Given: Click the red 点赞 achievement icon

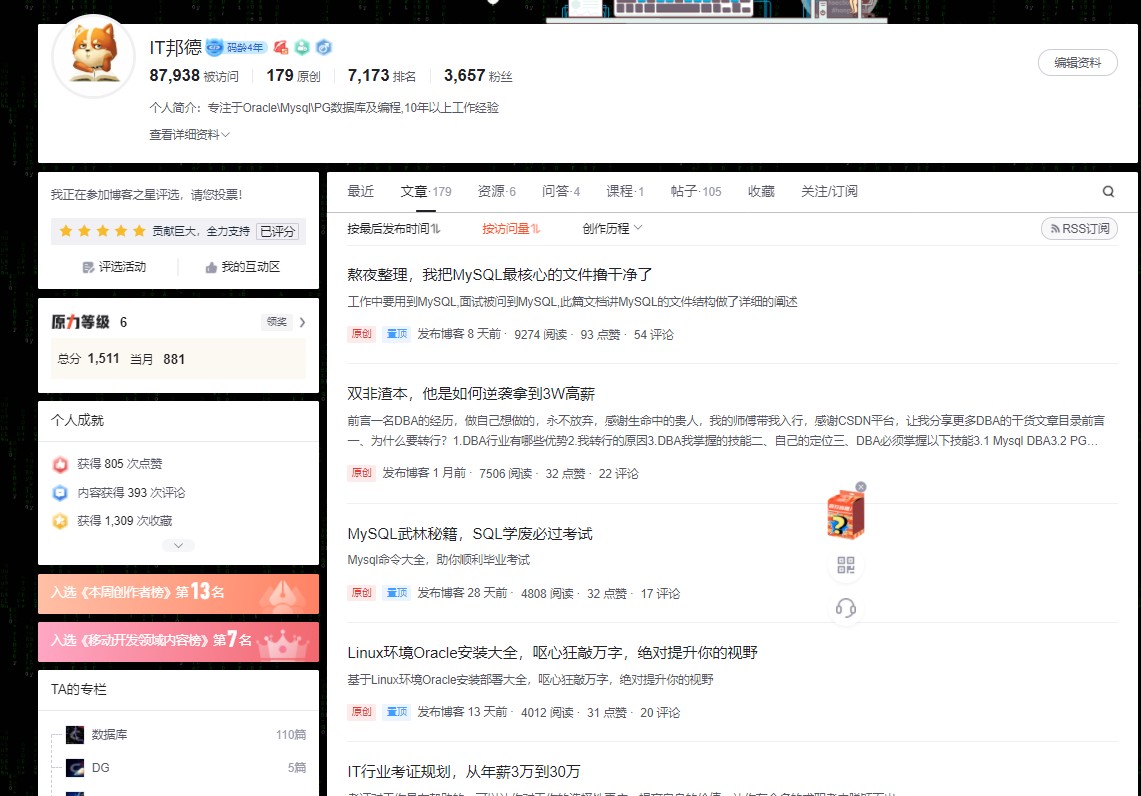Looking at the screenshot, I should [60, 464].
